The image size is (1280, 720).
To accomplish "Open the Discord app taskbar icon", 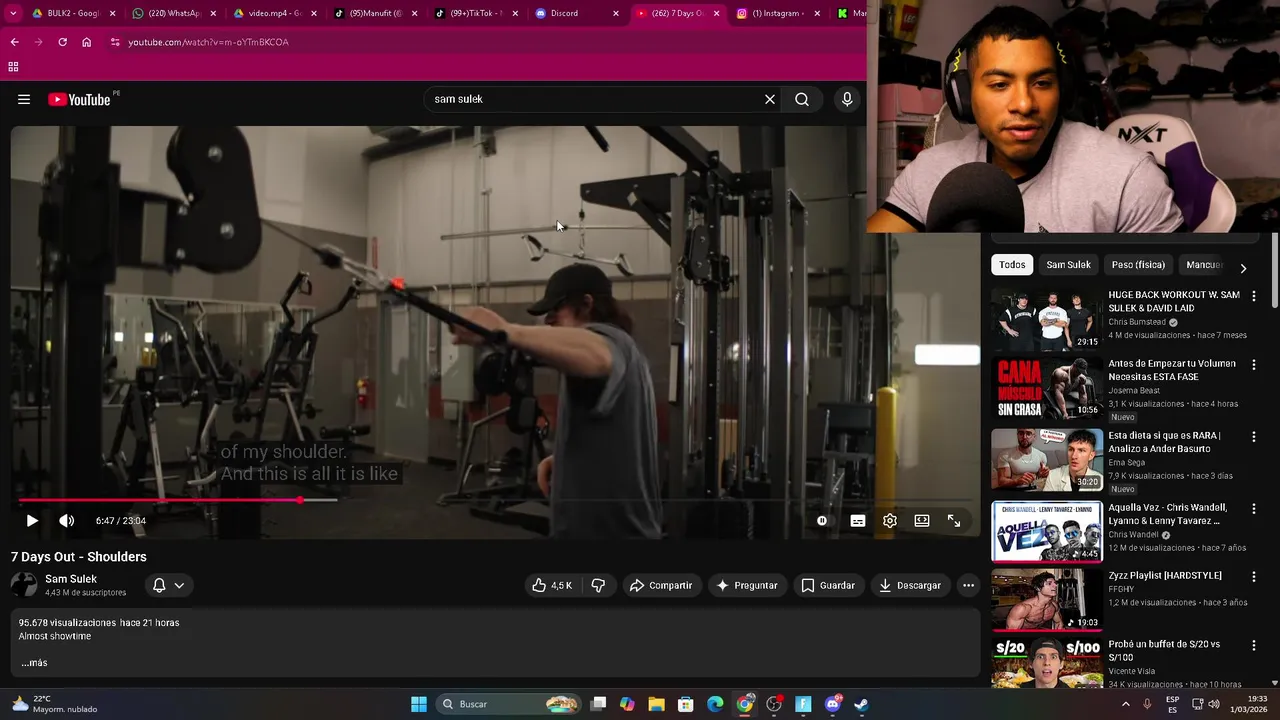I will point(833,704).
